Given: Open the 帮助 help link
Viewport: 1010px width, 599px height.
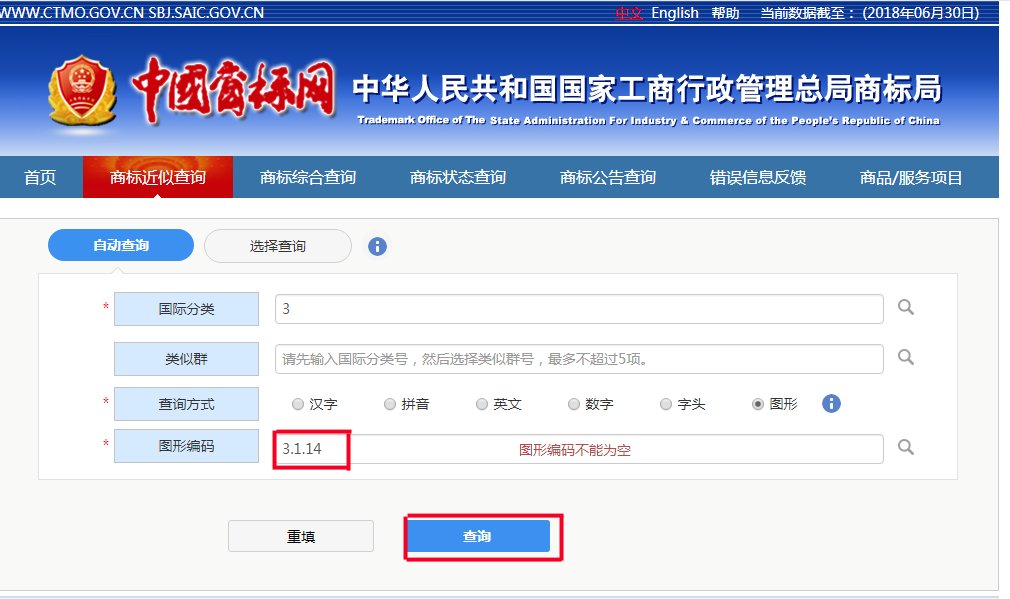Looking at the screenshot, I should point(724,12).
